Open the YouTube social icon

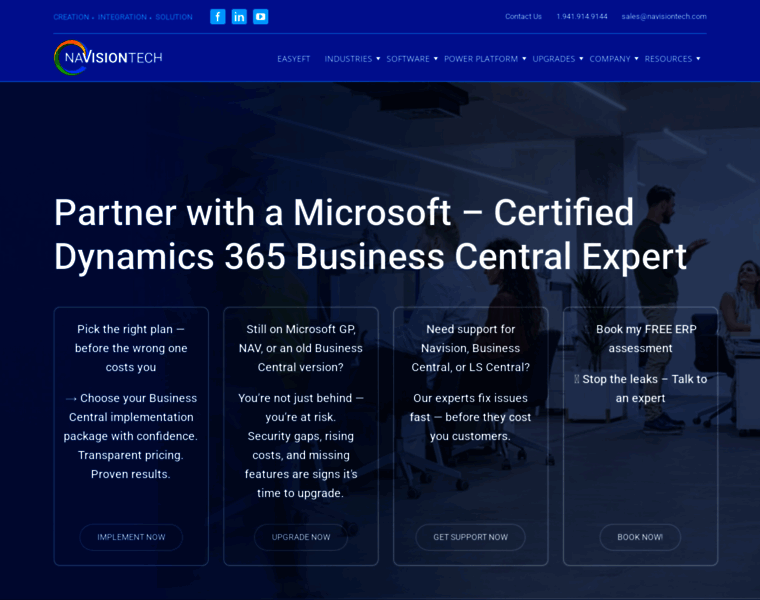pyautogui.click(x=260, y=17)
